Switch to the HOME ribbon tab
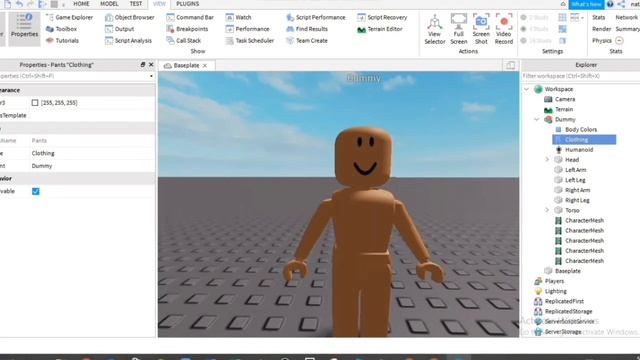The width and height of the screenshot is (640, 360). pyautogui.click(x=81, y=4)
